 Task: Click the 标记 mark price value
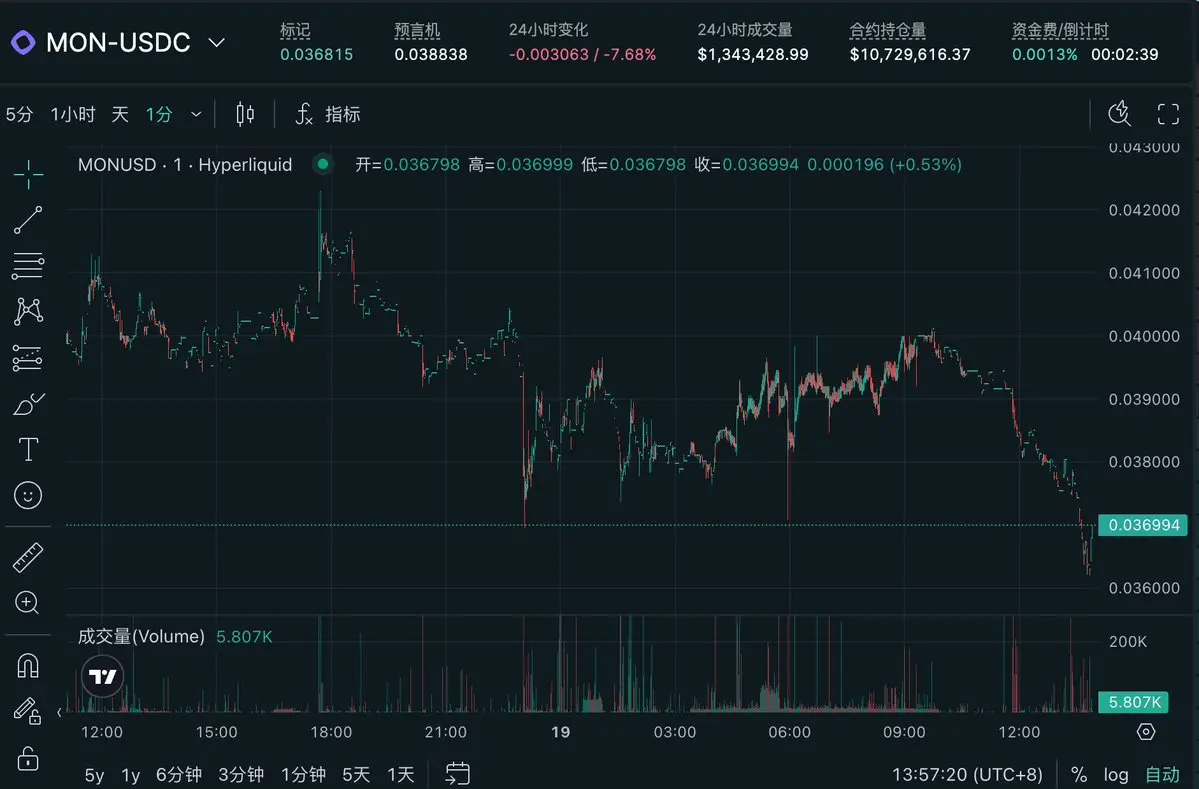pos(317,54)
